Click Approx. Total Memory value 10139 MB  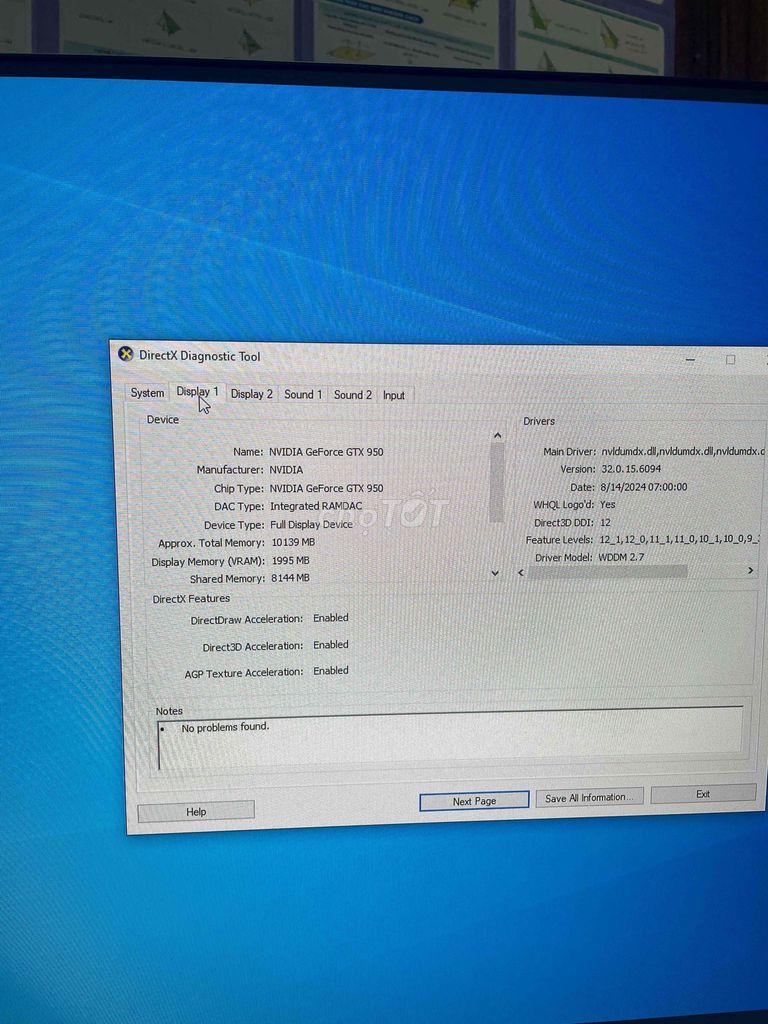(x=293, y=542)
